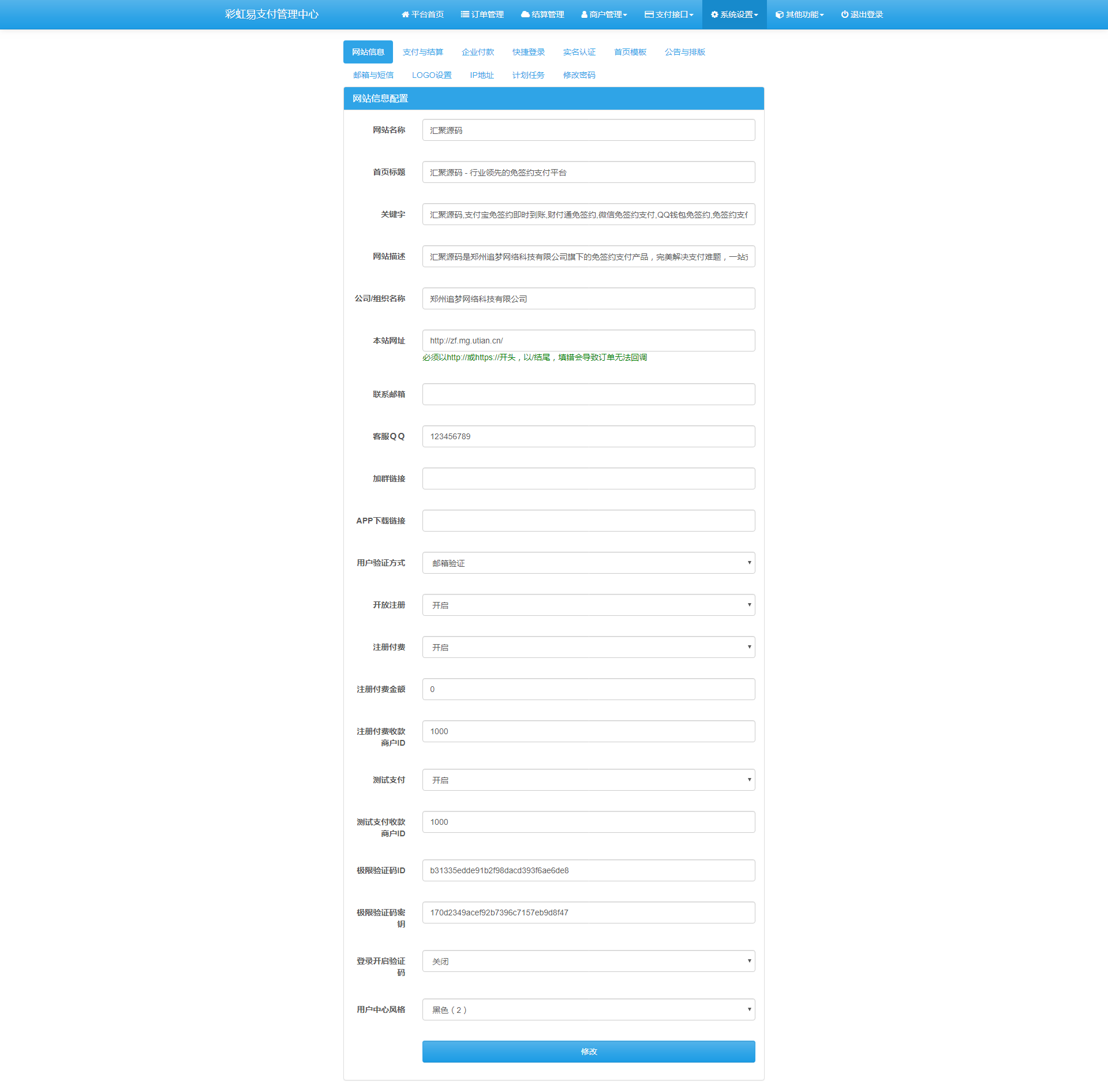Viewport: 1108px width, 1092px height.
Task: Go to the 修改密码 link
Action: 579,75
